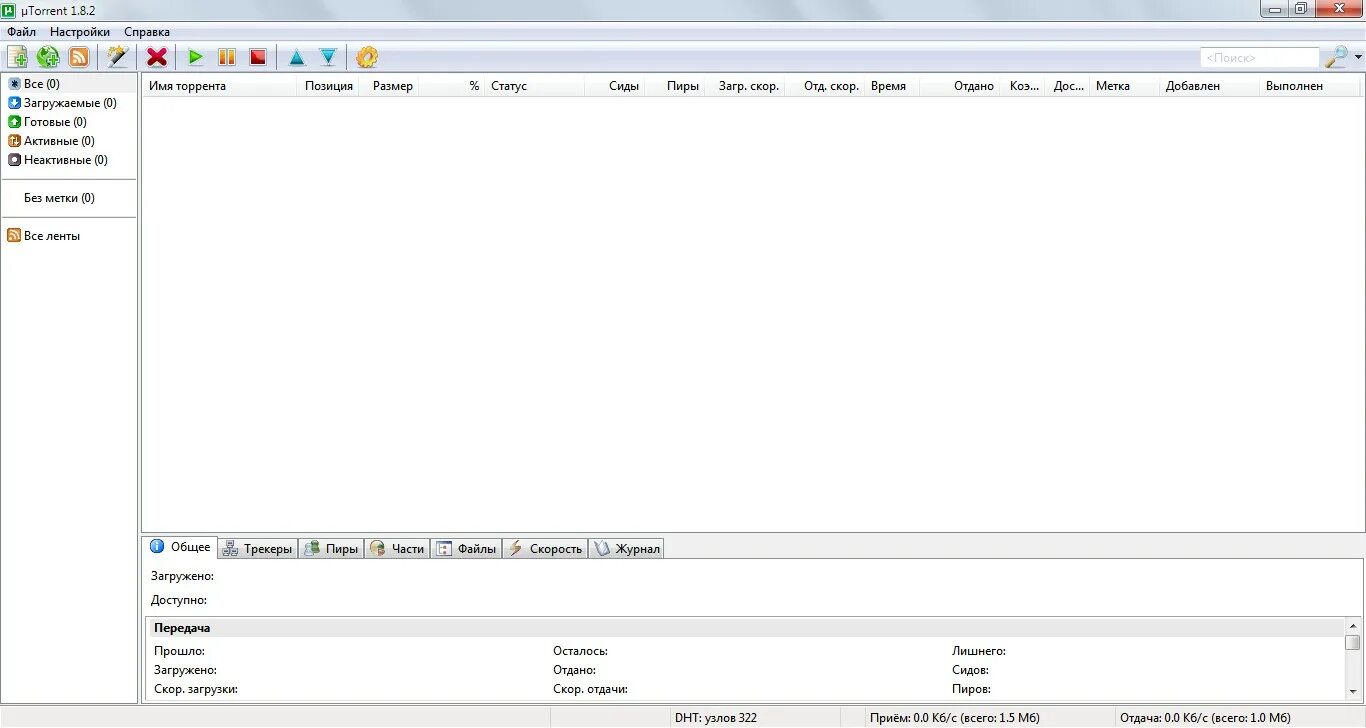Move torrent up the queue arrow

coord(297,57)
